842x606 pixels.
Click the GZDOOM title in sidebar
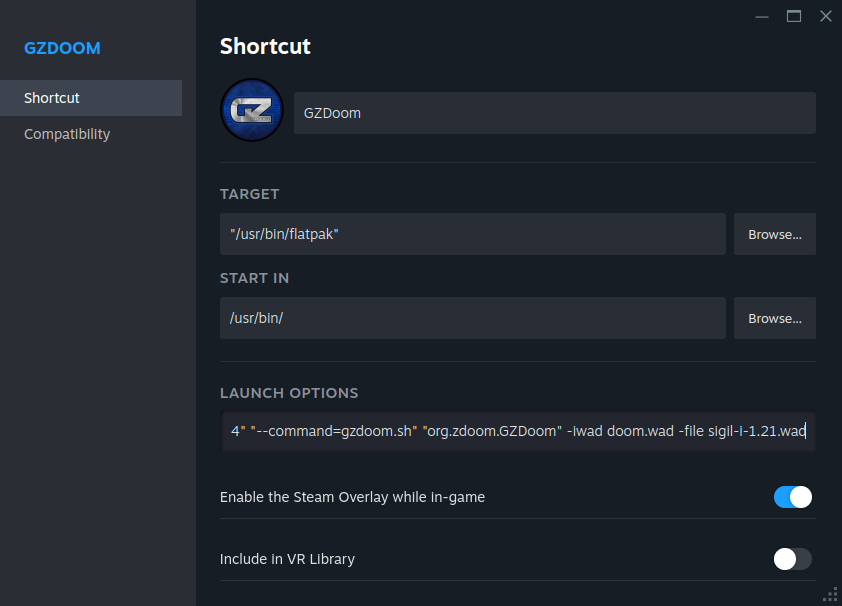pyautogui.click(x=62, y=48)
